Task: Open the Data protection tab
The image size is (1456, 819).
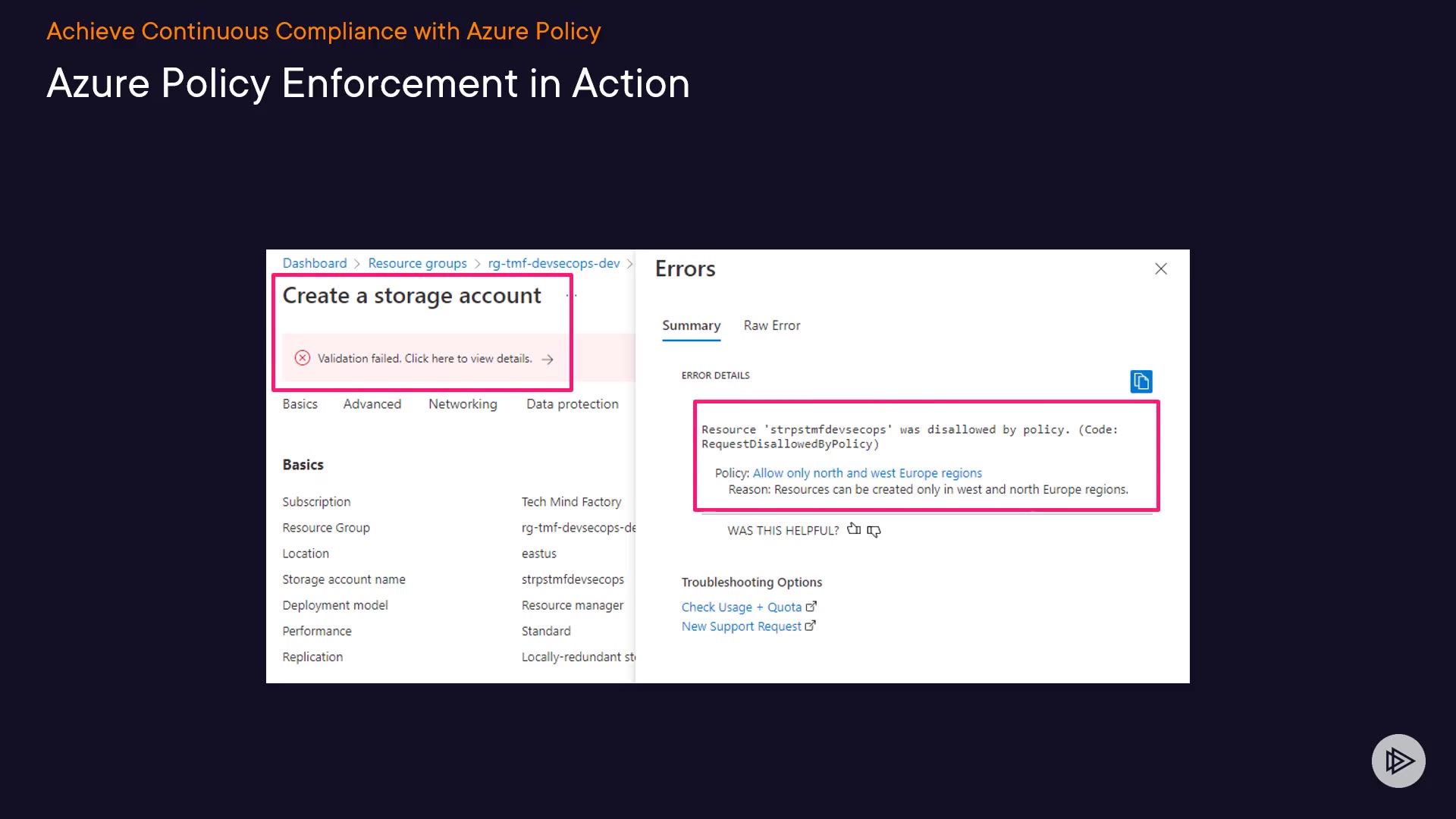Action: coord(572,404)
